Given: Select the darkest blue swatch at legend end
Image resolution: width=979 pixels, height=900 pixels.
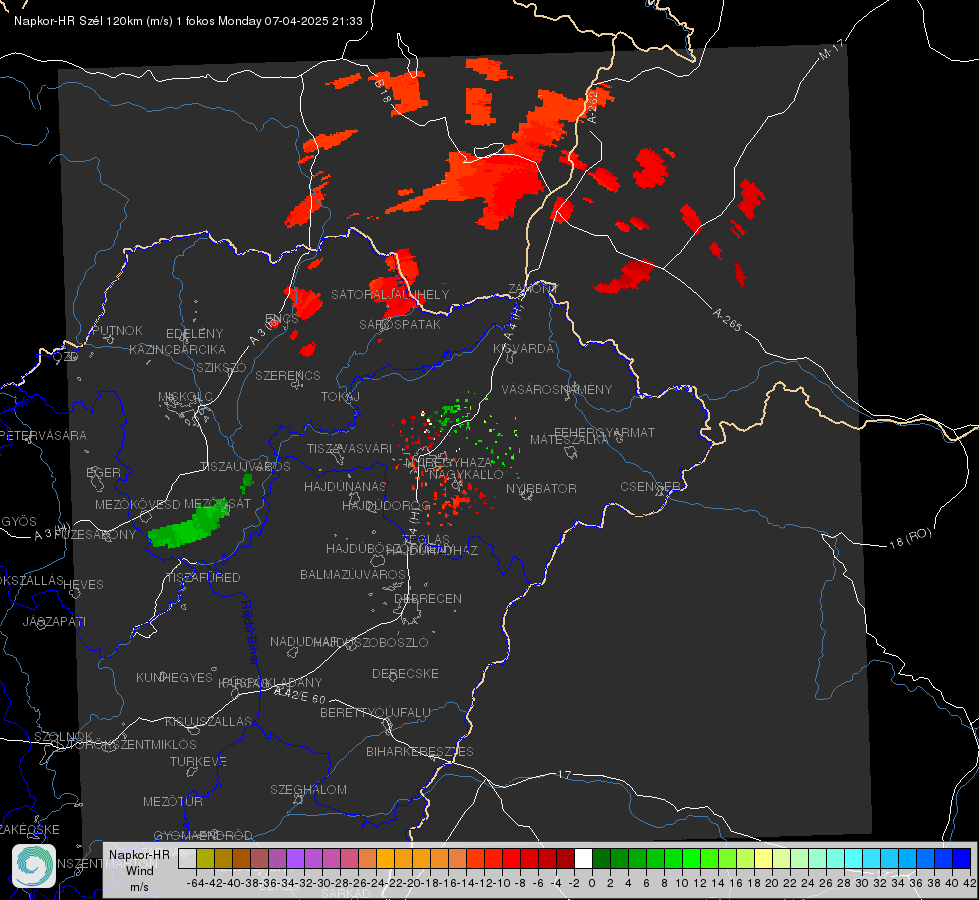Looking at the screenshot, I should point(962,858).
